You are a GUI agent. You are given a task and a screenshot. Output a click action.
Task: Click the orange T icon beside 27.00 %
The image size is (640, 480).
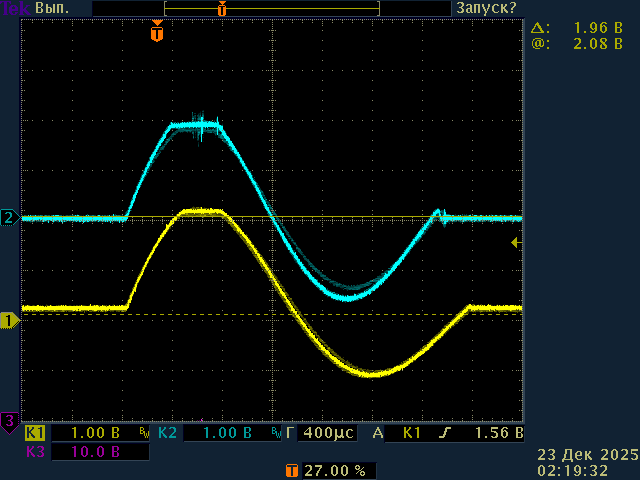click(291, 470)
